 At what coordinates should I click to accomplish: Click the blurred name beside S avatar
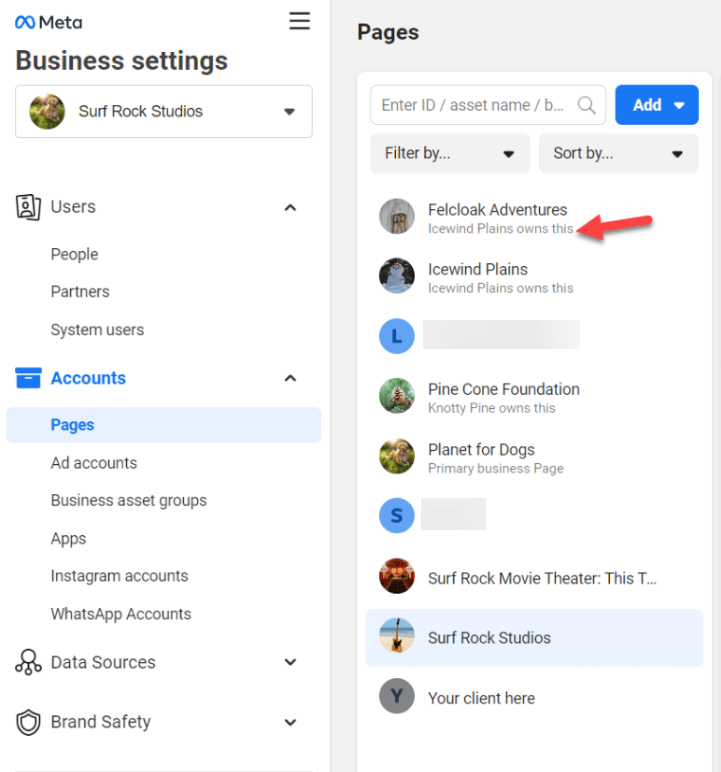454,514
